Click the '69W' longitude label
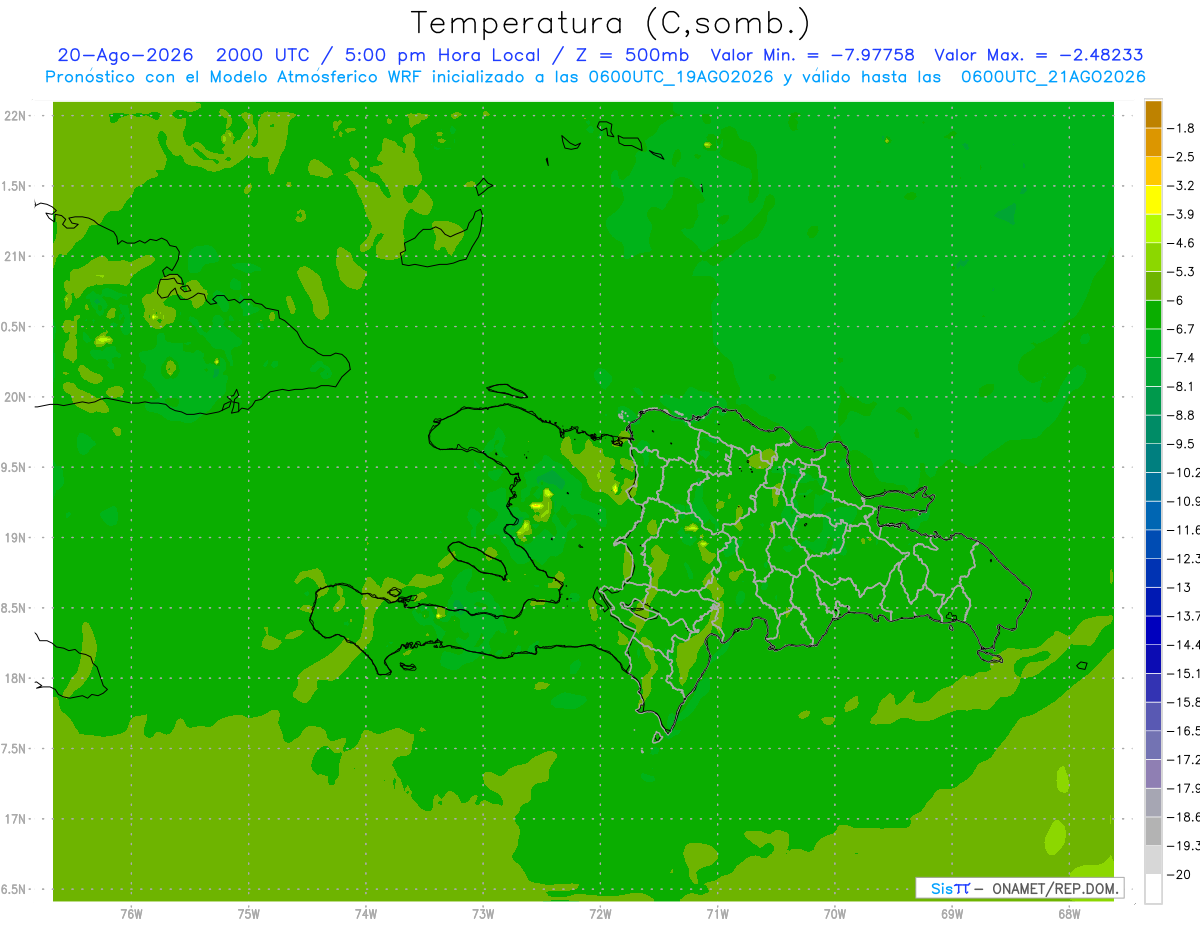 952,914
